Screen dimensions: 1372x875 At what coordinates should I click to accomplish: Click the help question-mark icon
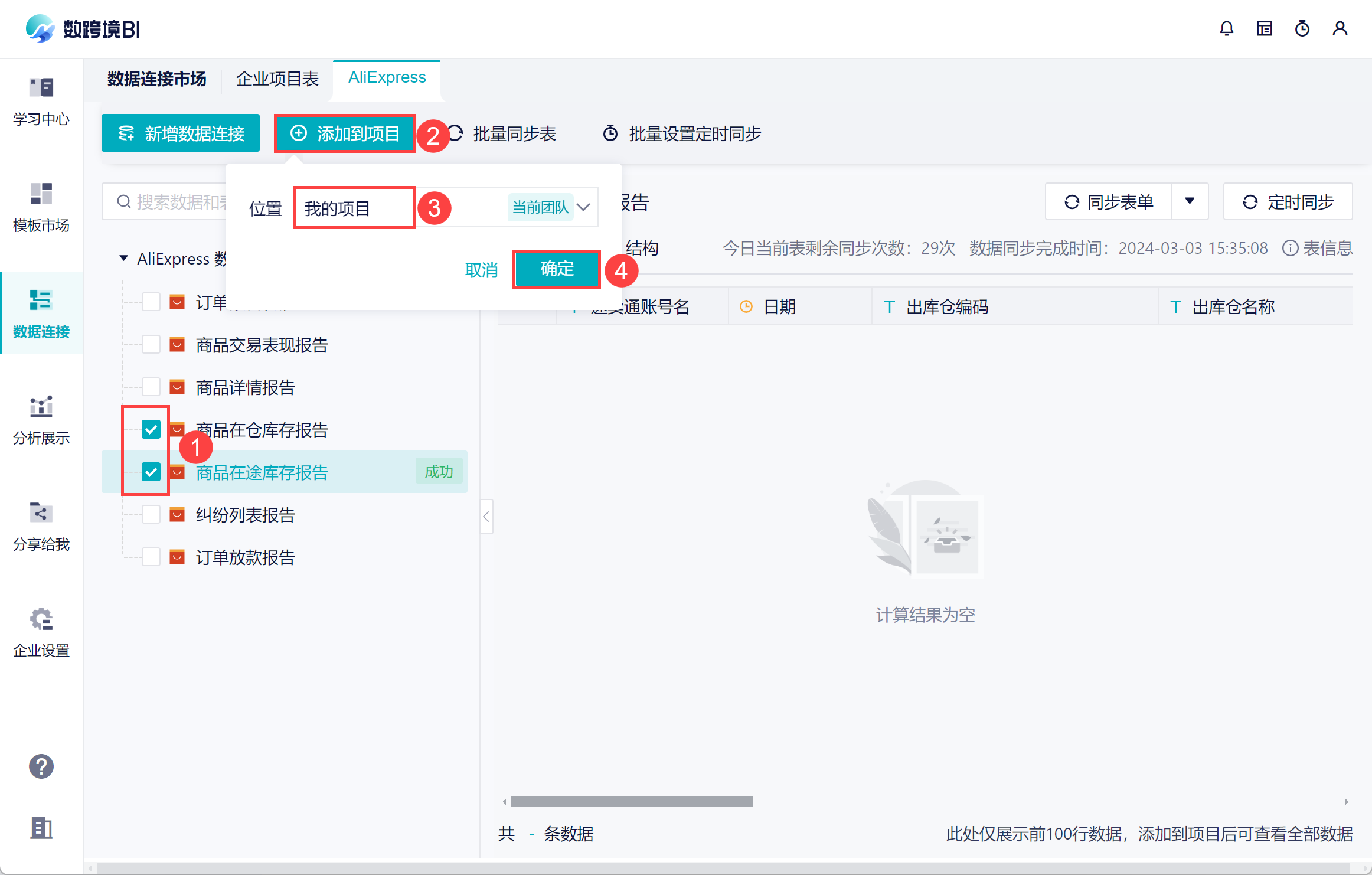coord(41,766)
